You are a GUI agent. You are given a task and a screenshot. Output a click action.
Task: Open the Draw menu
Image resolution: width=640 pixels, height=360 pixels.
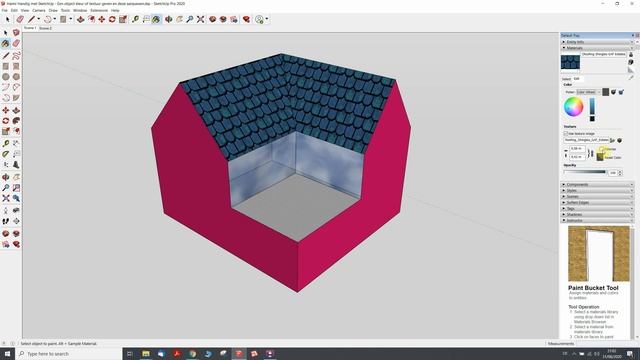[x=53, y=10]
